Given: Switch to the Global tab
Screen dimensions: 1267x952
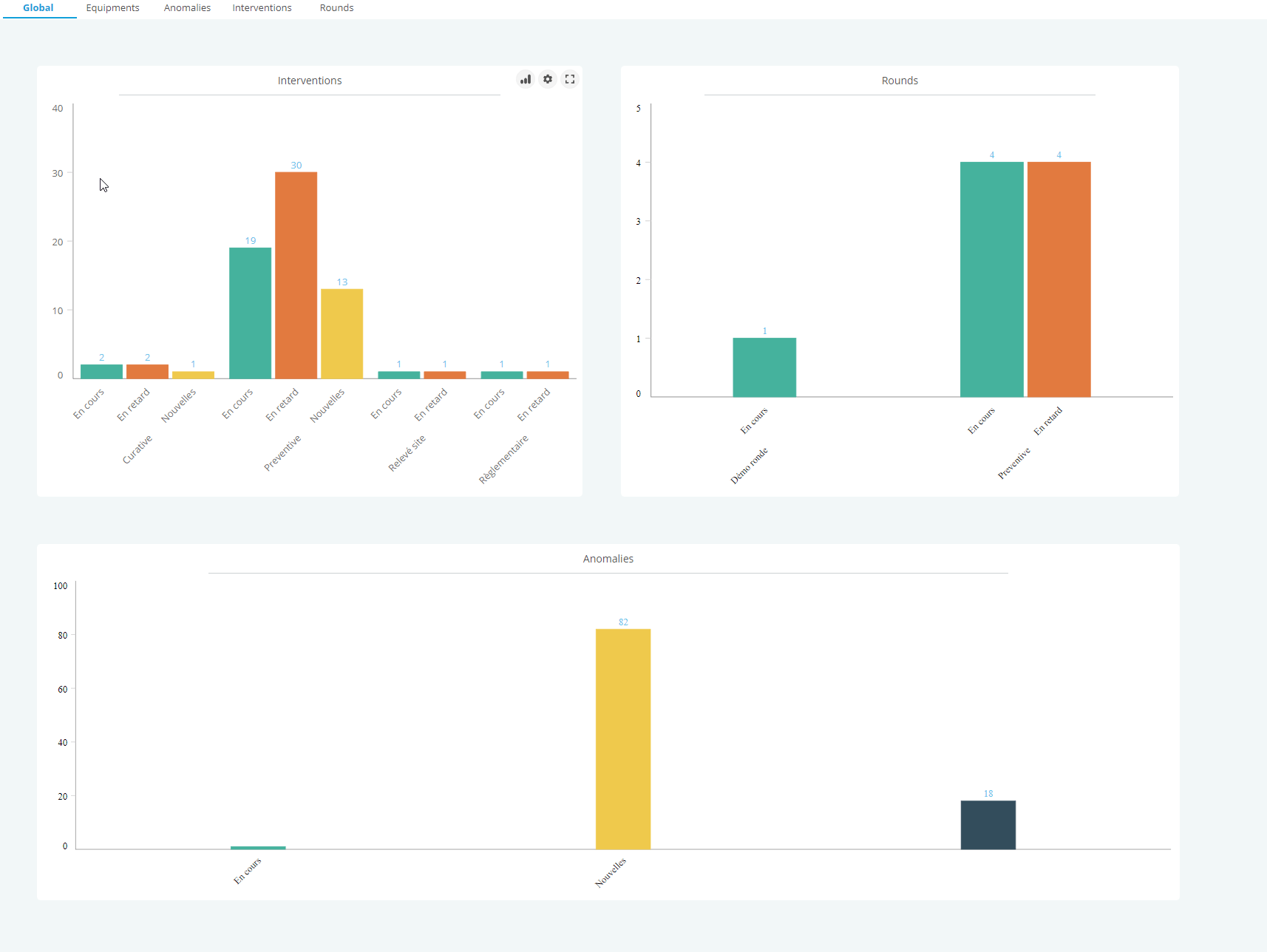Looking at the screenshot, I should (38, 8).
